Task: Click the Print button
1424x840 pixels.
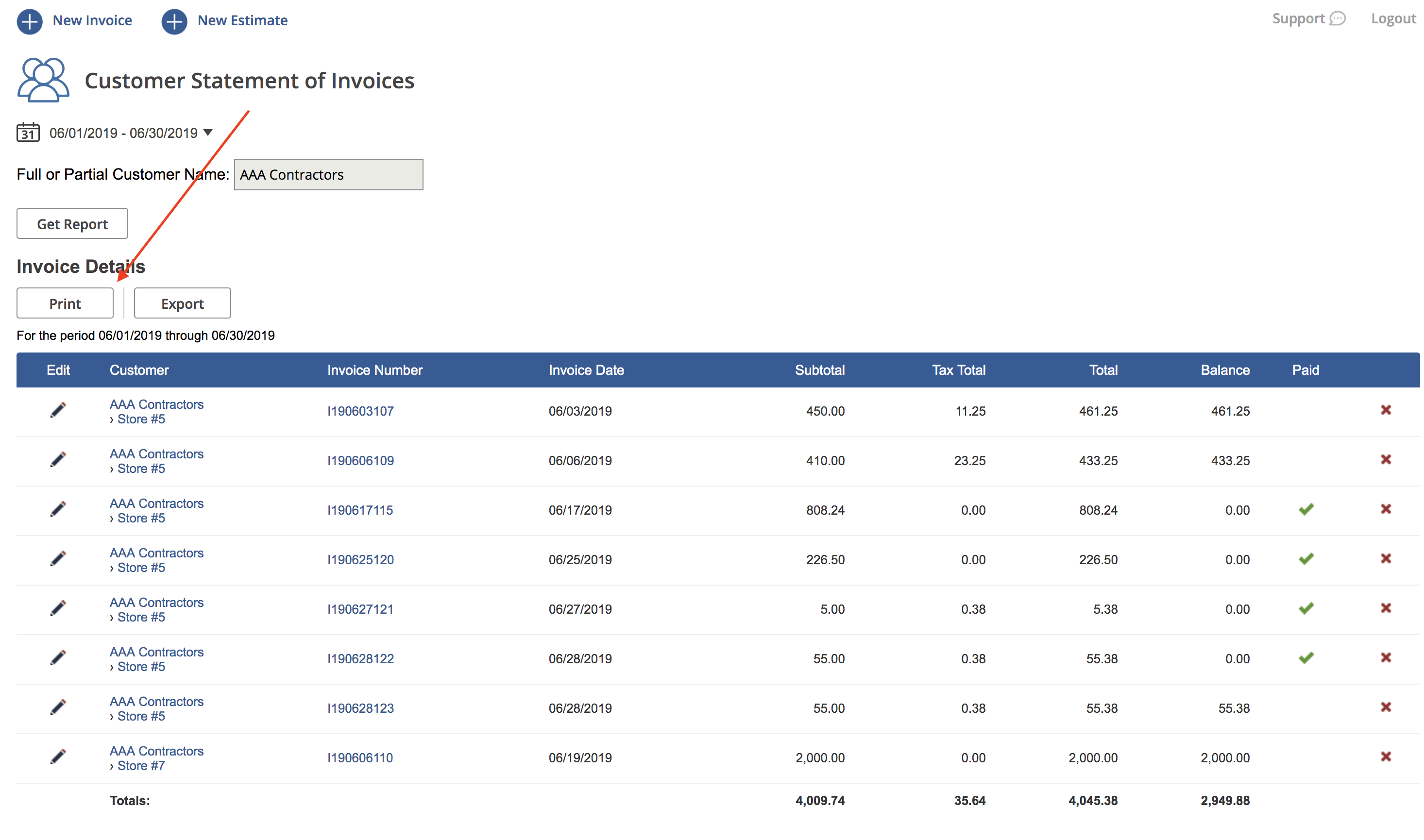Action: [x=65, y=303]
